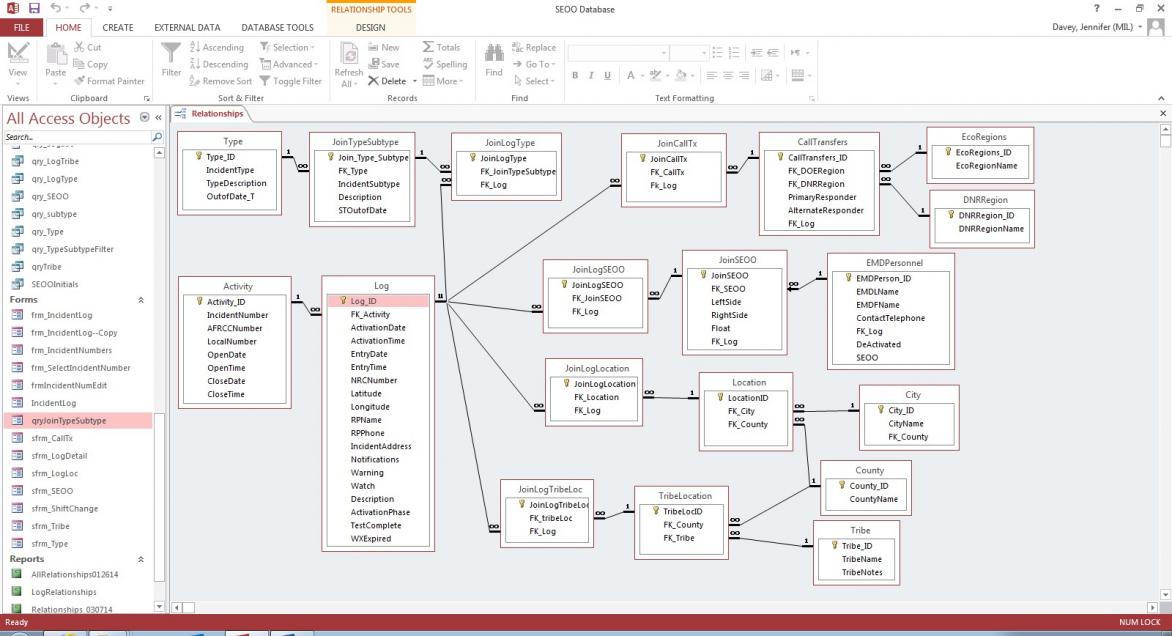The width and height of the screenshot is (1172, 636).
Task: Collapse the Forms group
Action: [141, 300]
